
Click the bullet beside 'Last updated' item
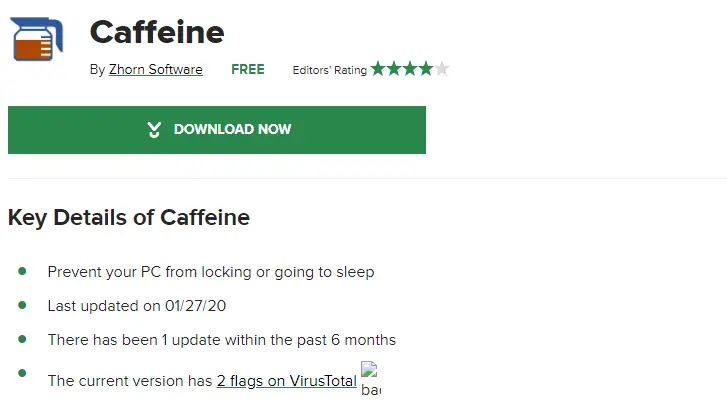pos(22,305)
